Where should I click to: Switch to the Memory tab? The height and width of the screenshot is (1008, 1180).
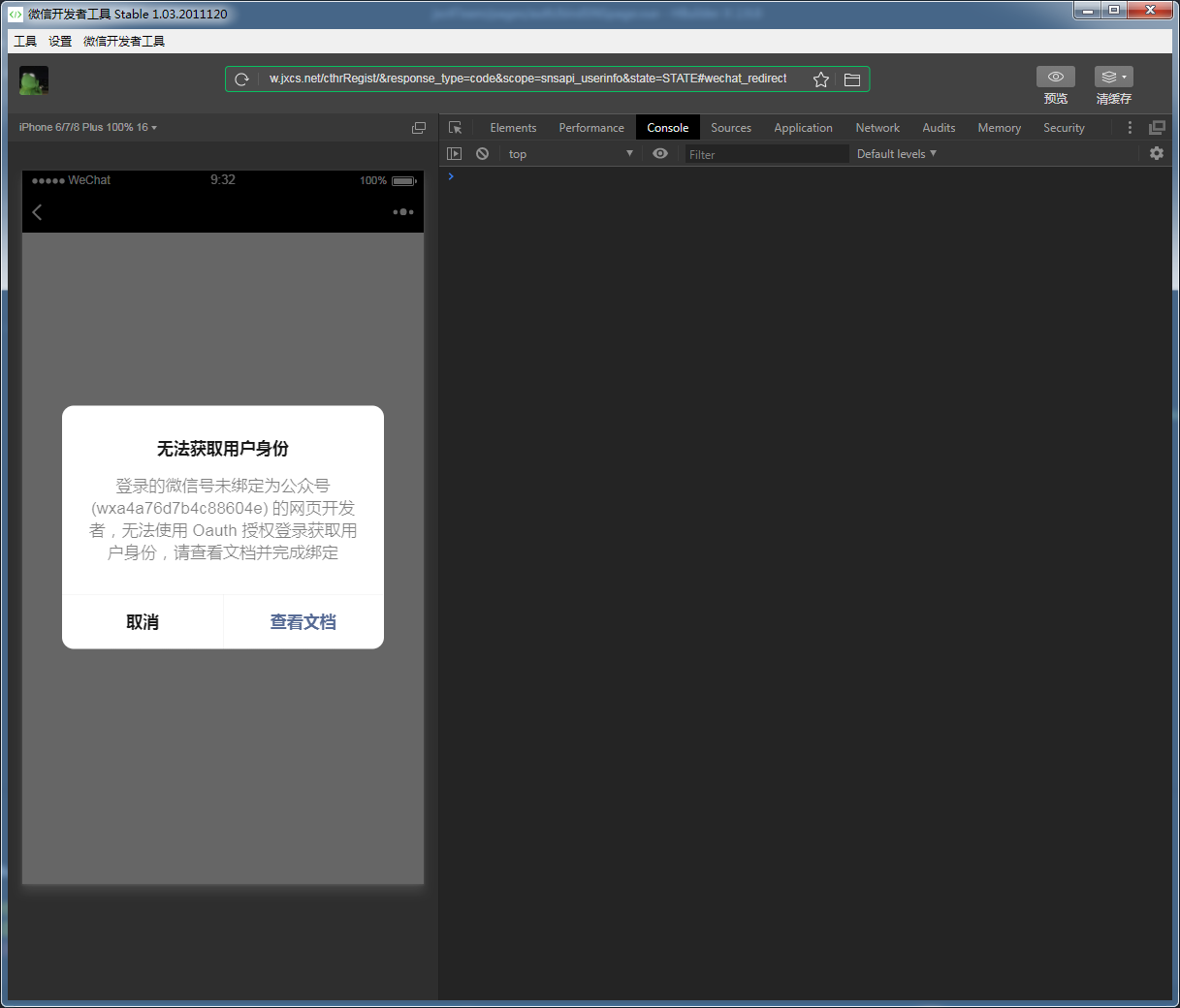(x=999, y=128)
